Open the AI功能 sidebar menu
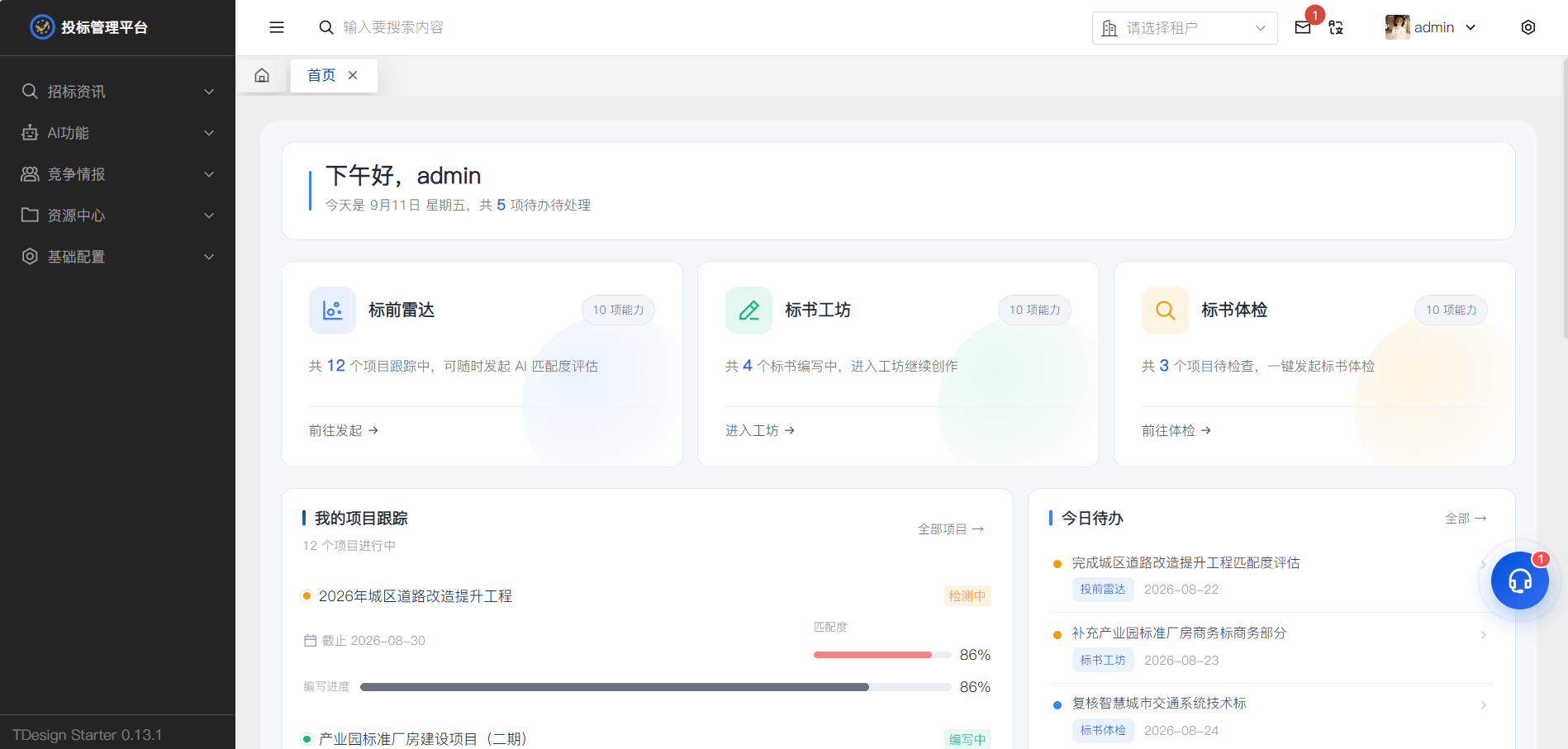 coord(117,133)
